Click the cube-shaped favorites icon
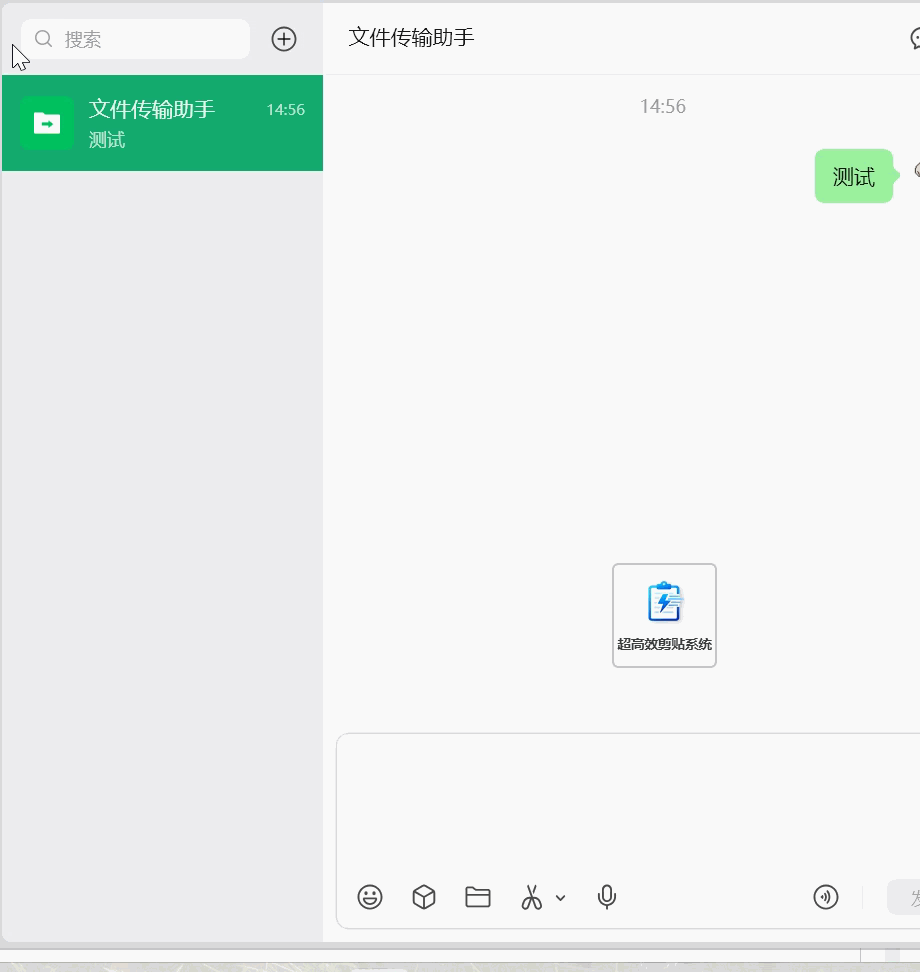The image size is (920, 972). point(424,897)
